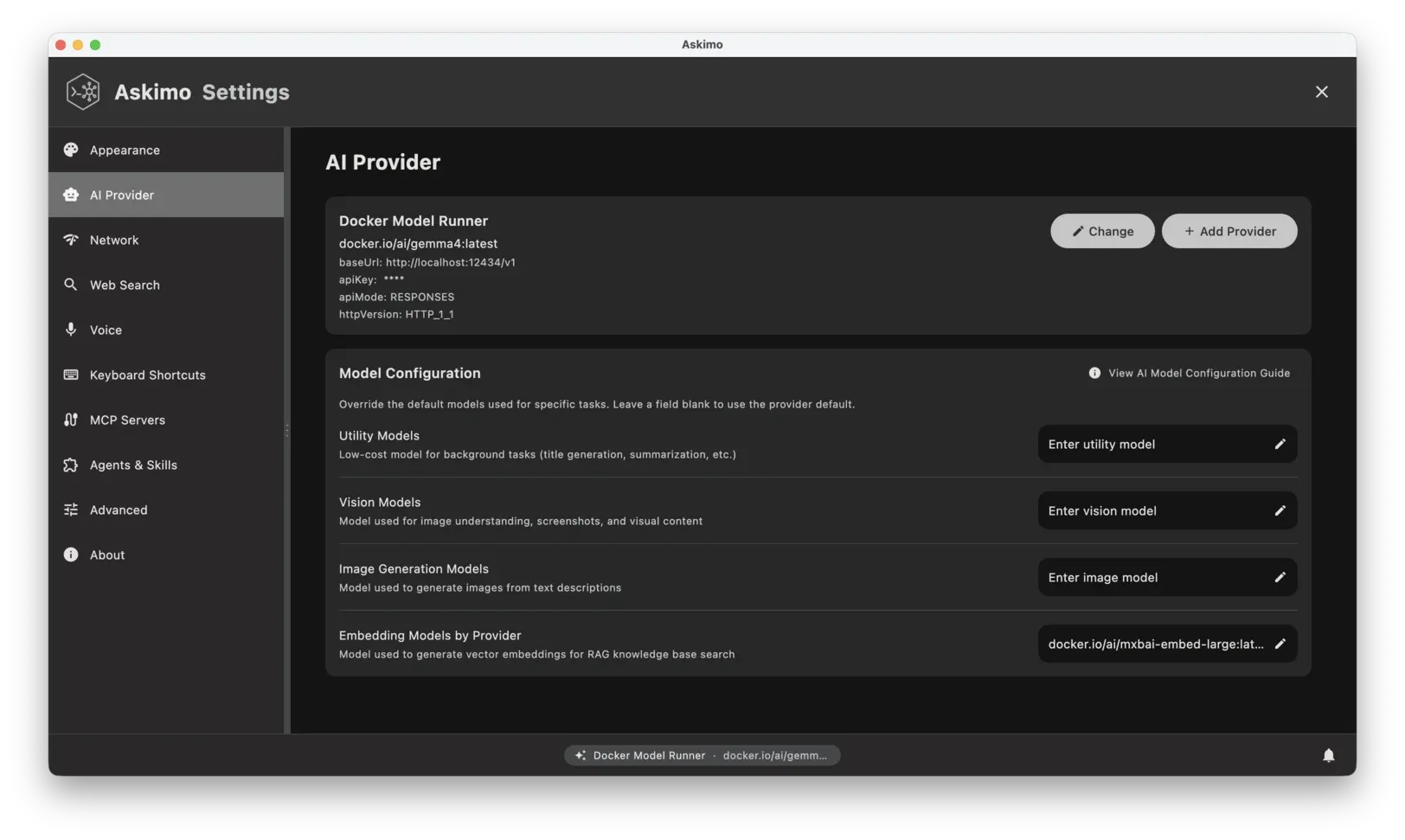Viewport: 1405px width, 840px height.
Task: Click the Model Configuration heading
Action: tap(409, 373)
